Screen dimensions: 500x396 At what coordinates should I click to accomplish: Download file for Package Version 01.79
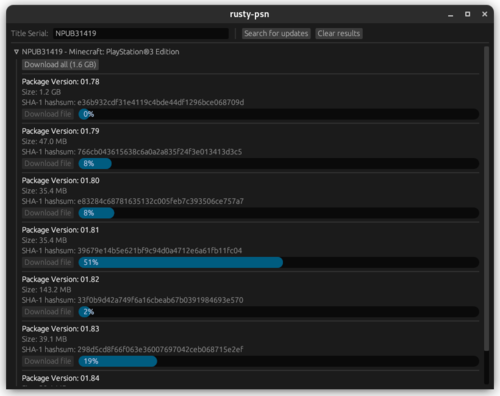coord(48,163)
